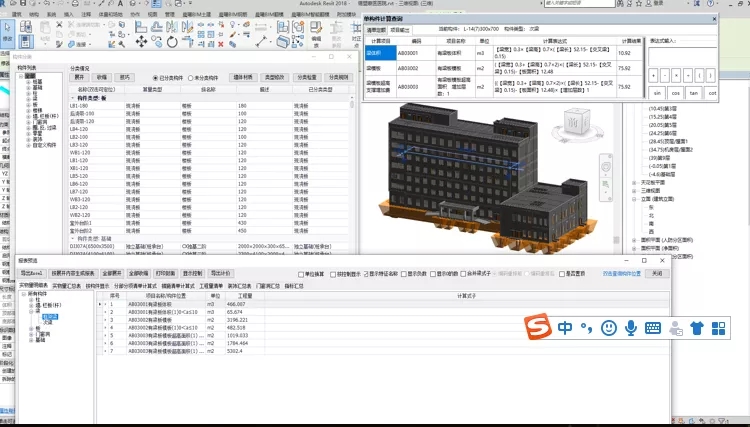Screen dimensions: 750x427
Task: Switch to the 实物量汇总表 tab
Action: (x=66, y=286)
